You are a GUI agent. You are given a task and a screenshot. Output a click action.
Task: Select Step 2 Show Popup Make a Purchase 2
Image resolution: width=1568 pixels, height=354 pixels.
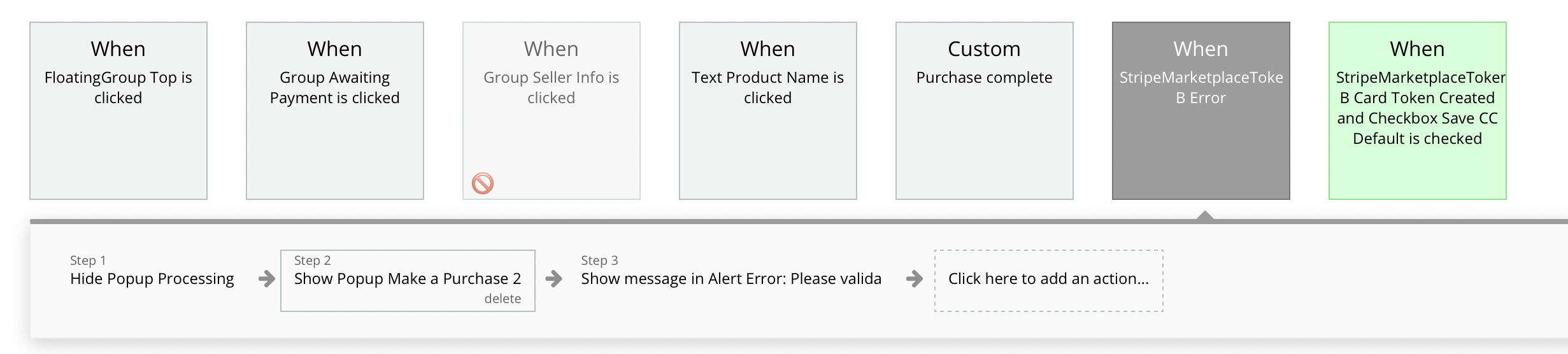pyautogui.click(x=408, y=279)
